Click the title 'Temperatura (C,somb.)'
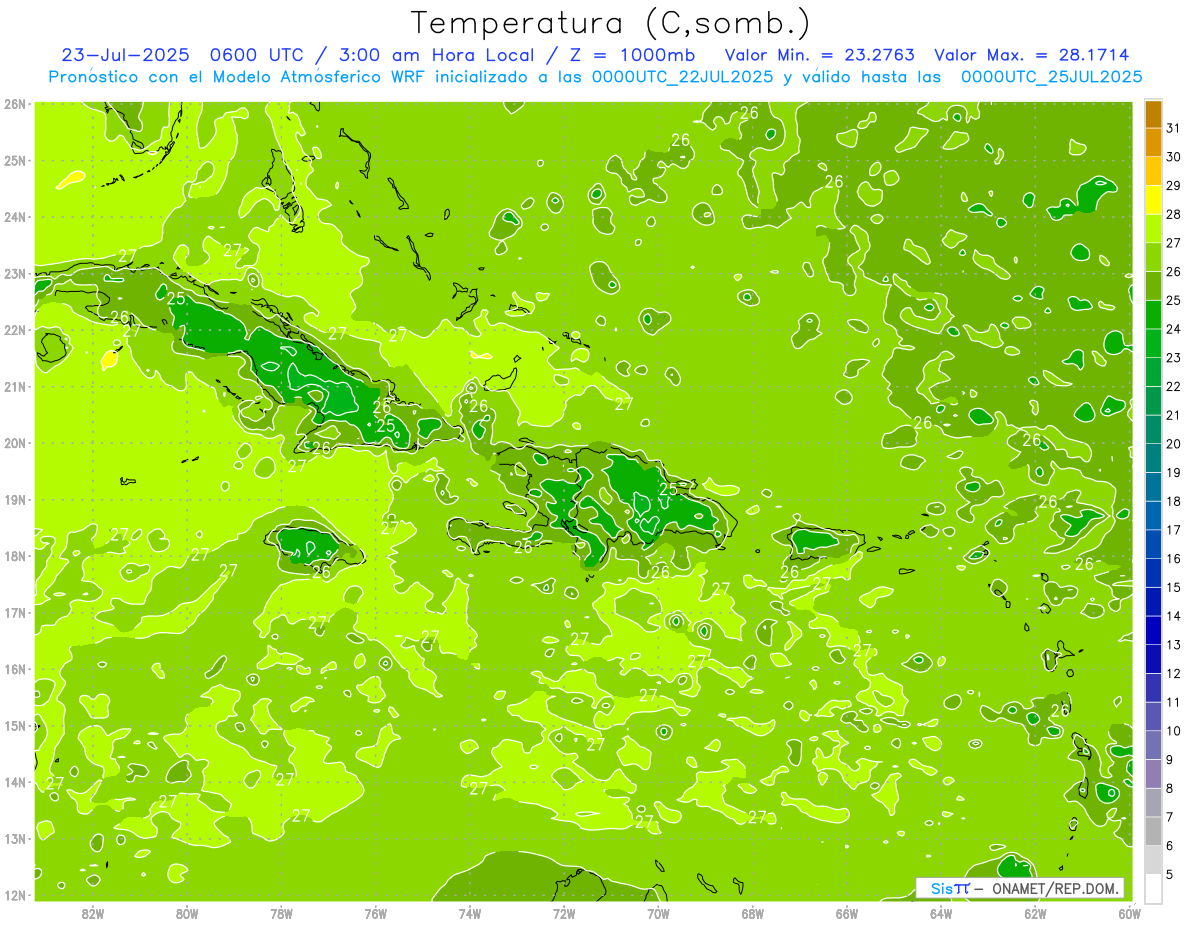Screen dimensions: 1200x927 click(611, 22)
